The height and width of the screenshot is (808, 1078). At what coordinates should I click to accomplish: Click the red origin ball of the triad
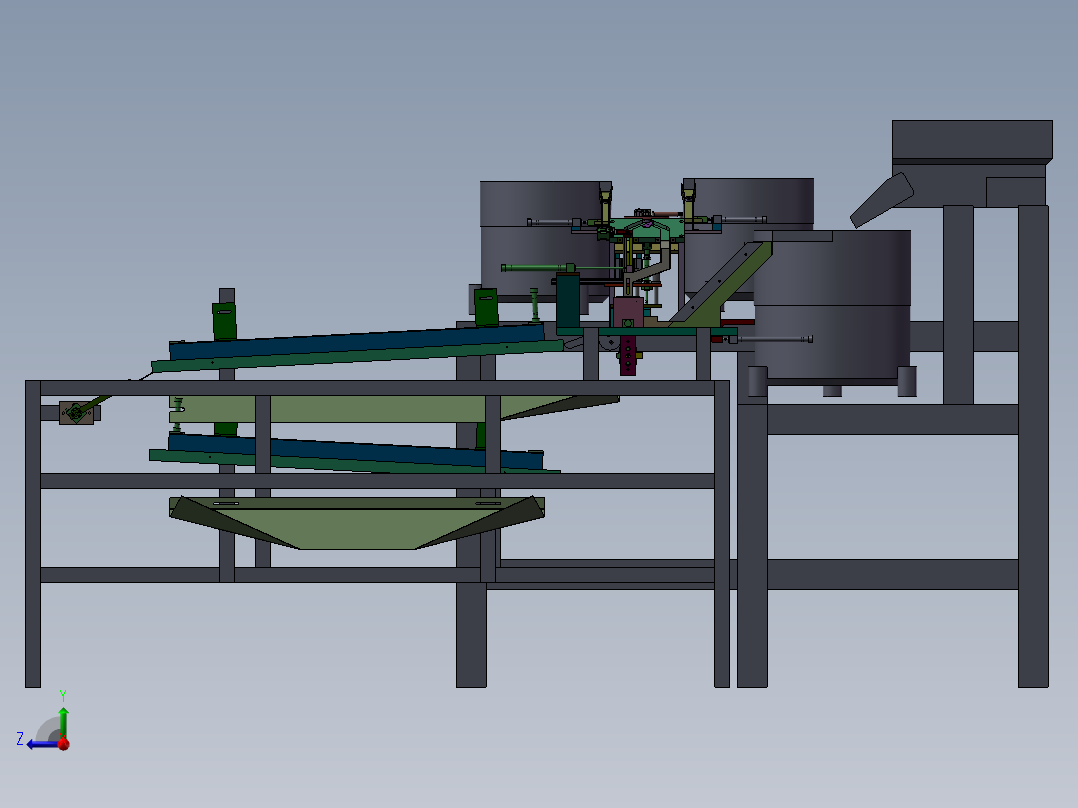click(64, 743)
